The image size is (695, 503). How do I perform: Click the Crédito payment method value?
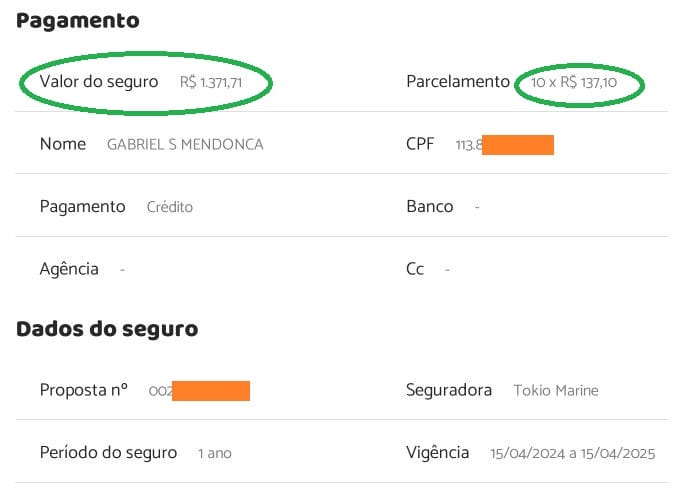coord(169,208)
